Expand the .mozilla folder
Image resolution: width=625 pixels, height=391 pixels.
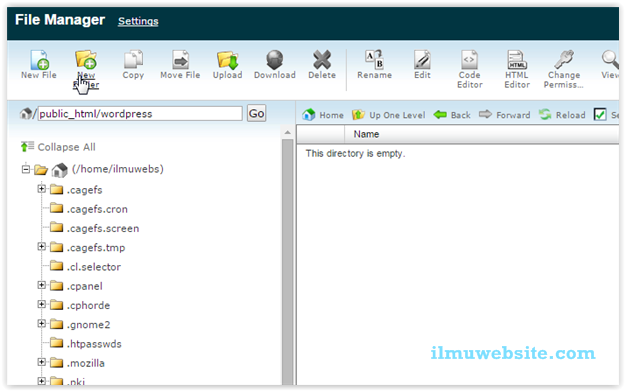click(x=41, y=362)
